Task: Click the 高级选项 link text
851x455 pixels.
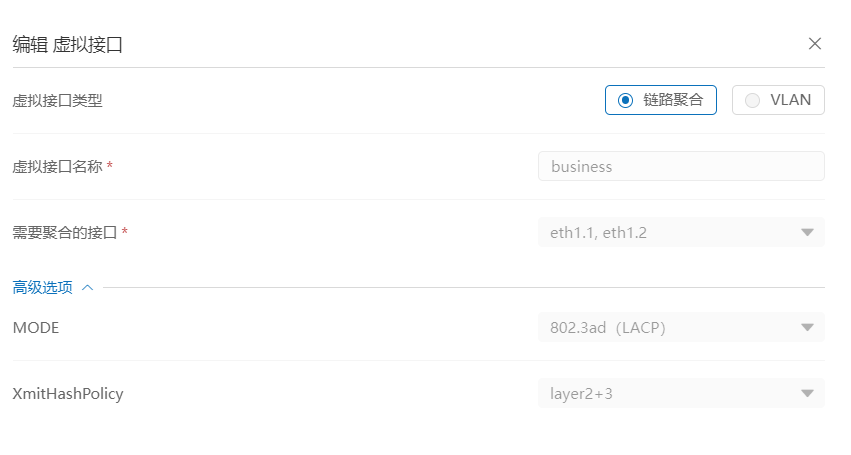Action: pos(42,287)
